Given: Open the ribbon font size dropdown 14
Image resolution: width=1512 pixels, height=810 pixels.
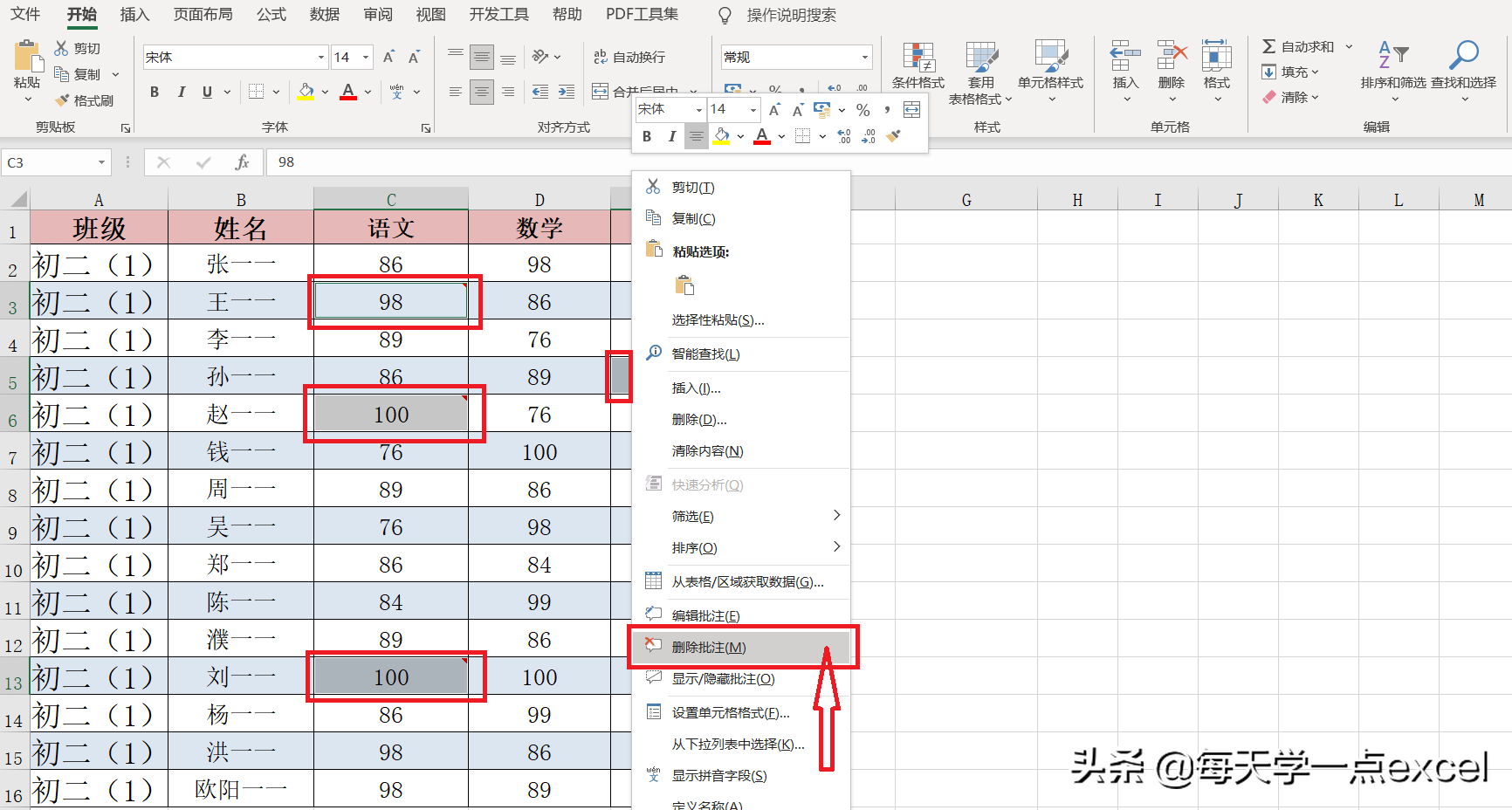Looking at the screenshot, I should pos(366,57).
